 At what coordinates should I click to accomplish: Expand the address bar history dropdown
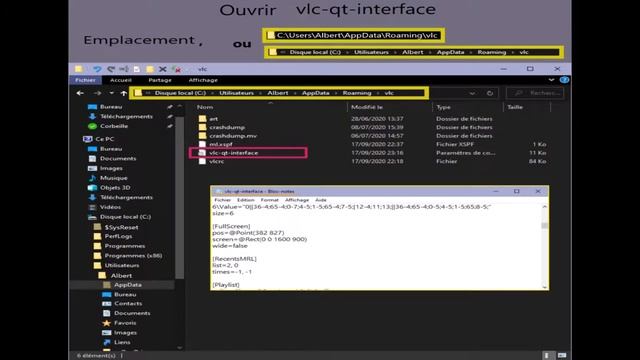click(472, 93)
